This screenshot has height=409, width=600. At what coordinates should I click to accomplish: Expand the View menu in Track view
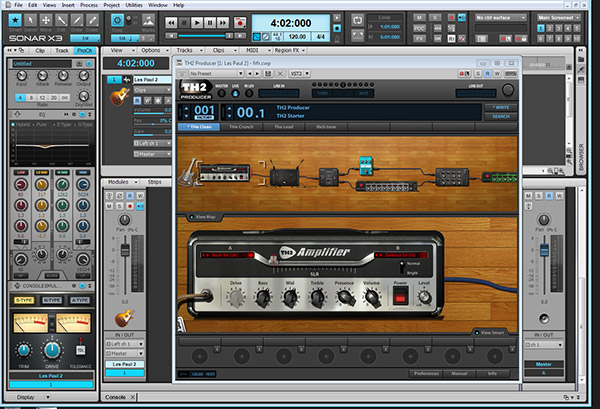(122, 50)
